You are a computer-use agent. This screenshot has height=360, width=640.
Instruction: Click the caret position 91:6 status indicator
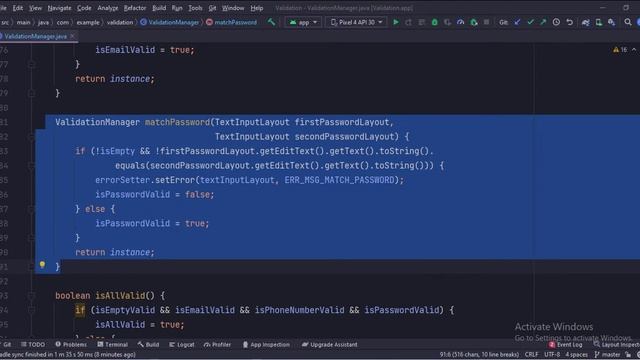point(479,354)
